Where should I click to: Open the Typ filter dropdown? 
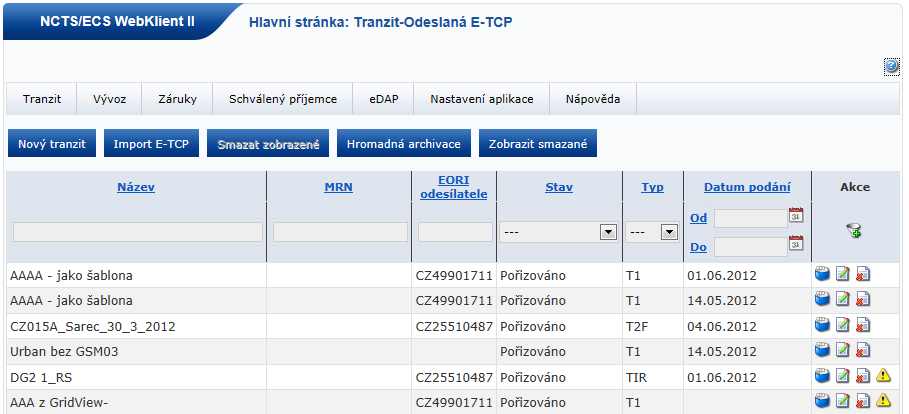(666, 232)
